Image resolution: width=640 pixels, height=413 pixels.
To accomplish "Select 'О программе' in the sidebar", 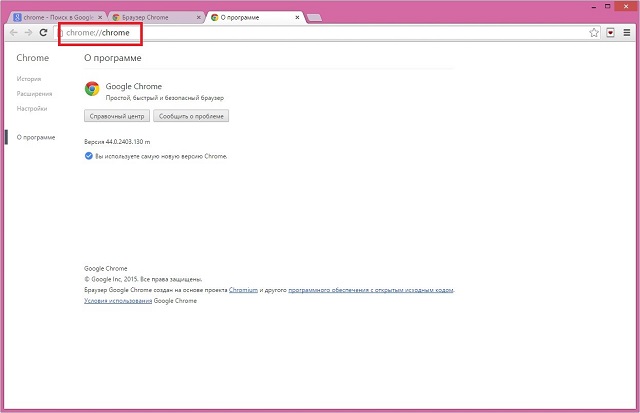I will point(36,138).
